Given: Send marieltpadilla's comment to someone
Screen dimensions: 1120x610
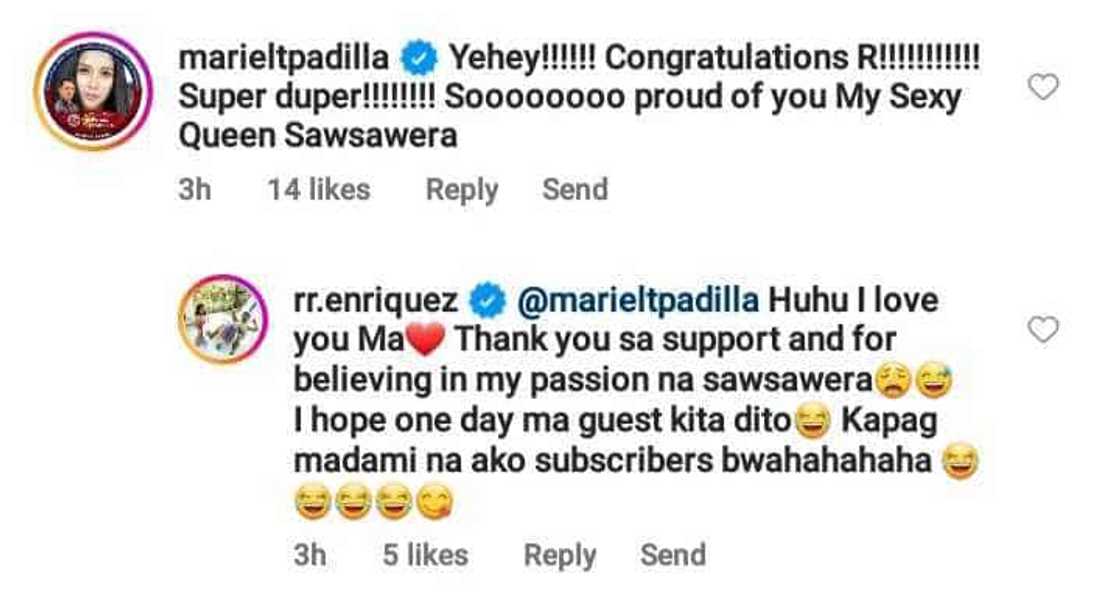Looking at the screenshot, I should tap(574, 188).
